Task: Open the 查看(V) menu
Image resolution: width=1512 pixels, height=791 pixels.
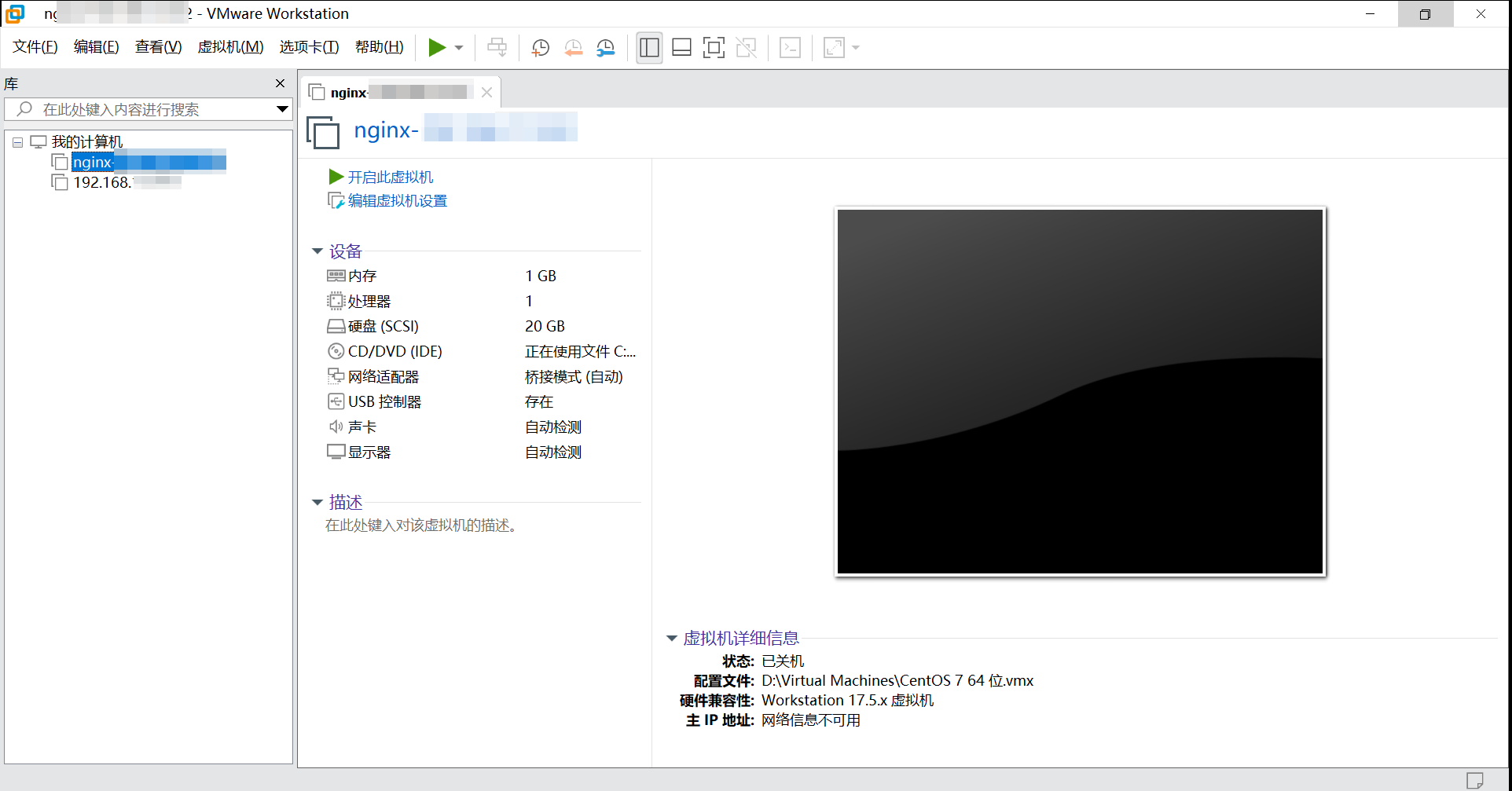Action: 158,47
